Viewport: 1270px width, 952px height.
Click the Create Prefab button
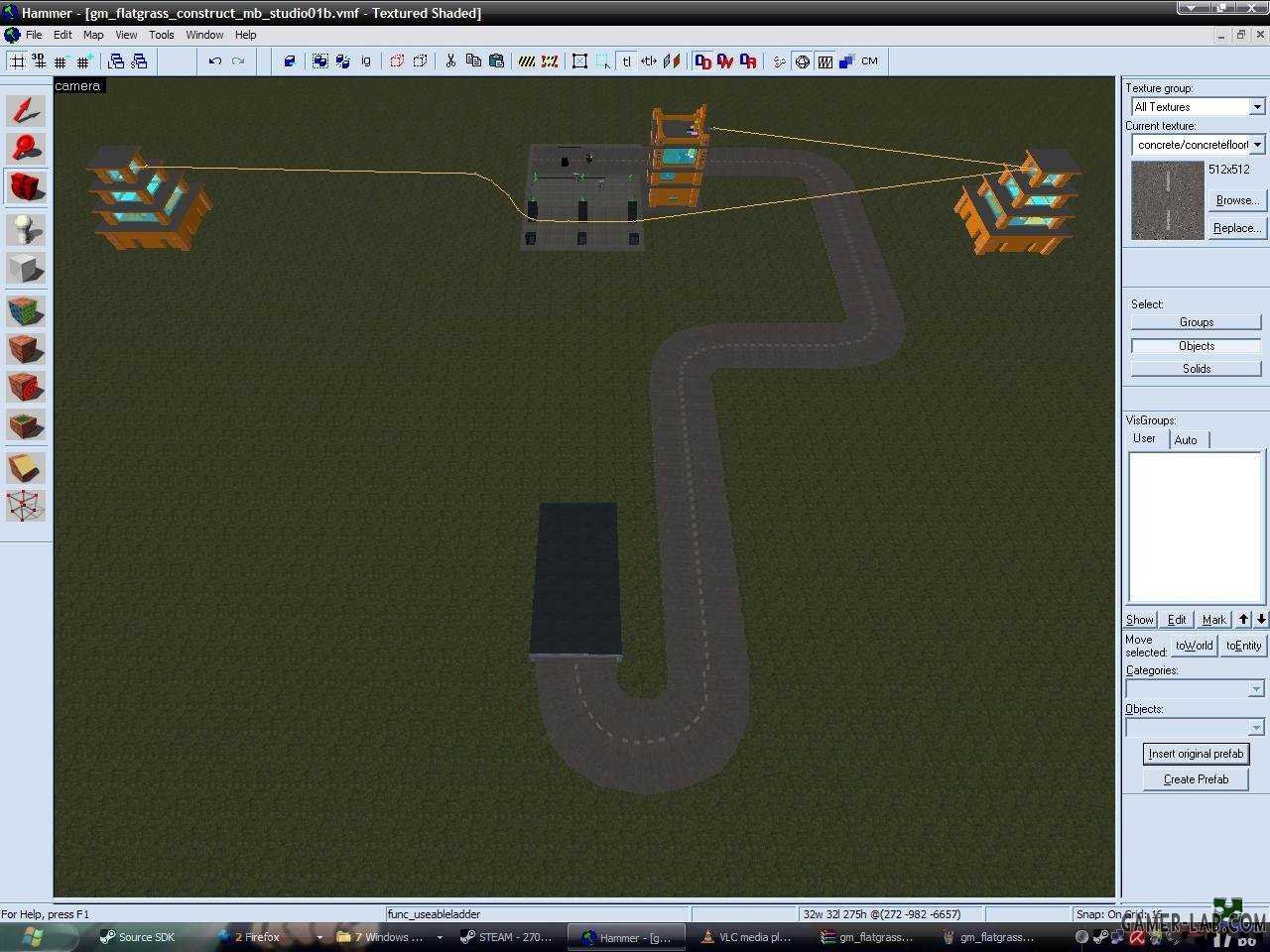pos(1197,779)
